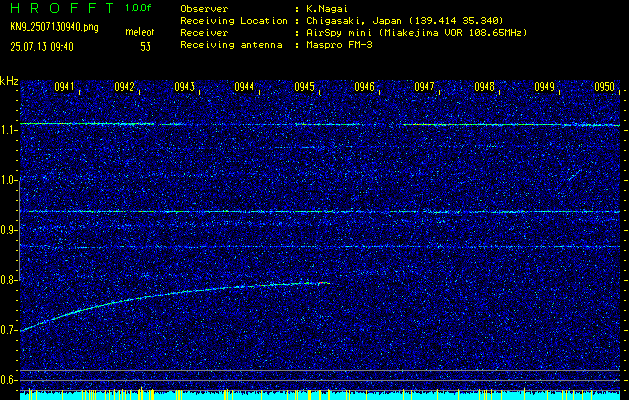Click the 0.8 kHz axis label
Viewport: 629px width, 400px height.
pyautogui.click(x=8, y=280)
